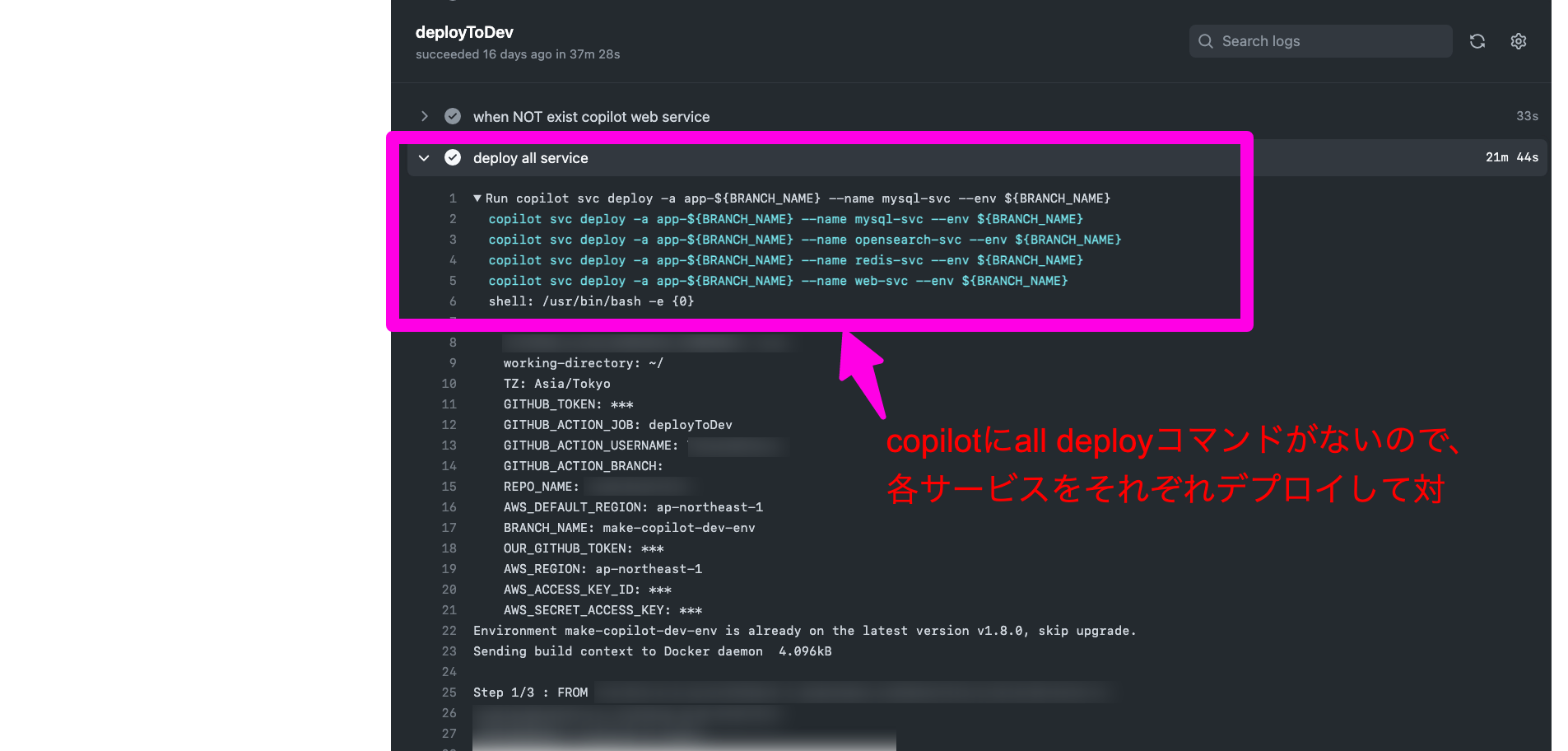This screenshot has width=1568, height=751.
Task: Collapse the 'Run copilot svc deploy' group triangle
Action: (x=477, y=198)
